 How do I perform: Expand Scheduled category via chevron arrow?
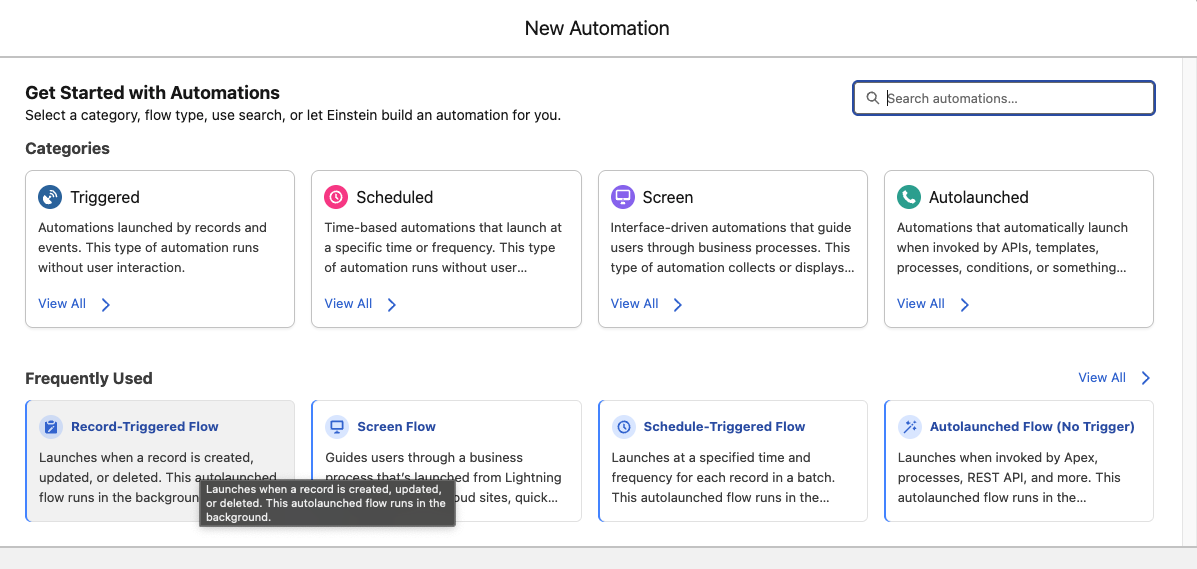[392, 305]
